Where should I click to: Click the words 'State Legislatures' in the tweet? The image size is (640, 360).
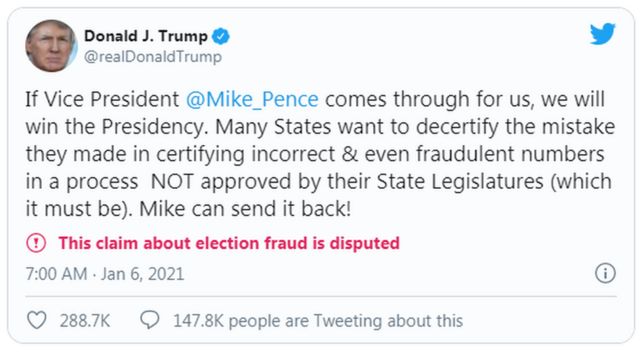(x=460, y=182)
